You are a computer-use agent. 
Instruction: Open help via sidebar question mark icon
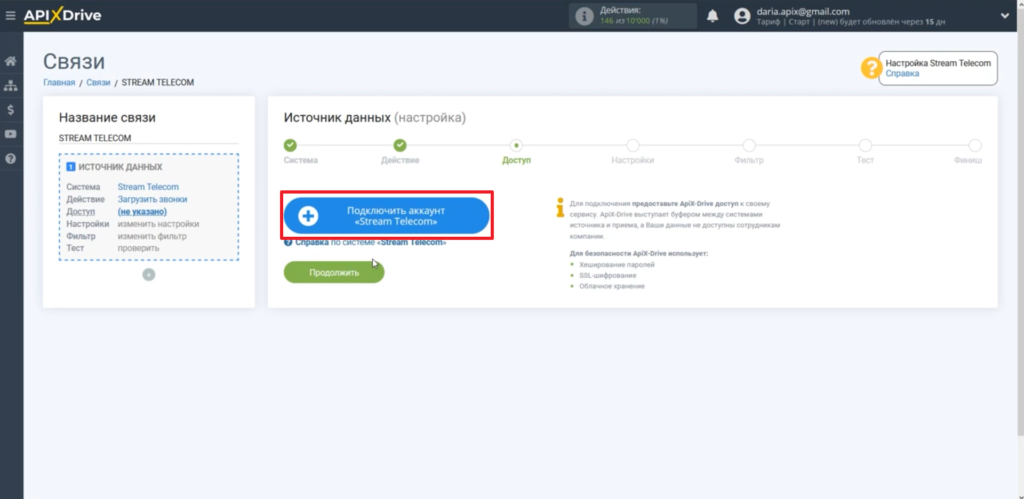pos(11,158)
